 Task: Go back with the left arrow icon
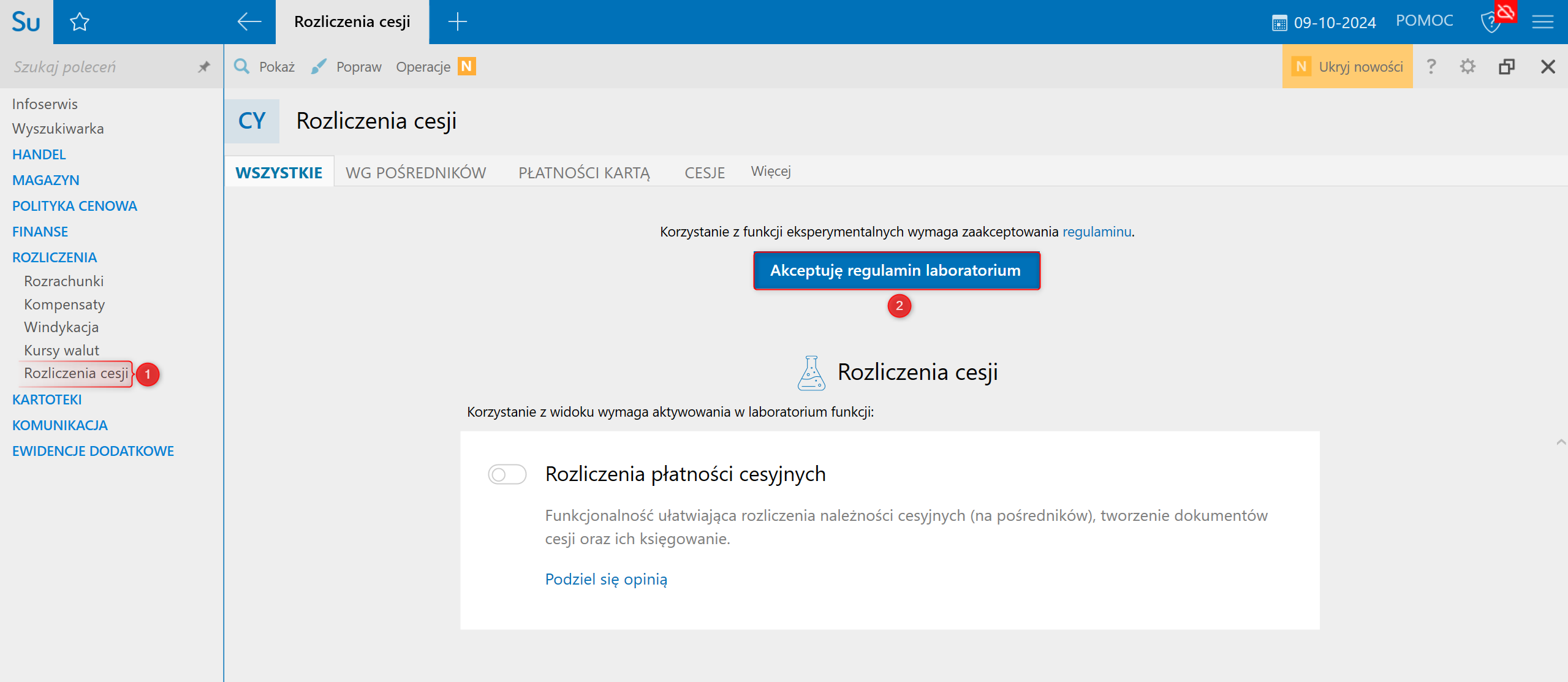pyautogui.click(x=249, y=22)
